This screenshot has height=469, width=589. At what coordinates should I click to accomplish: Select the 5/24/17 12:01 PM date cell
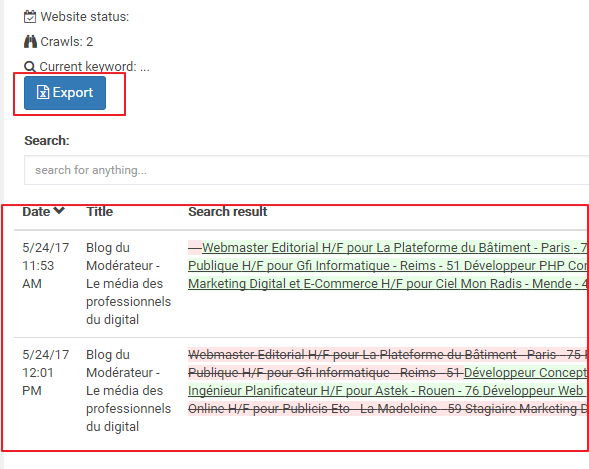click(46, 372)
